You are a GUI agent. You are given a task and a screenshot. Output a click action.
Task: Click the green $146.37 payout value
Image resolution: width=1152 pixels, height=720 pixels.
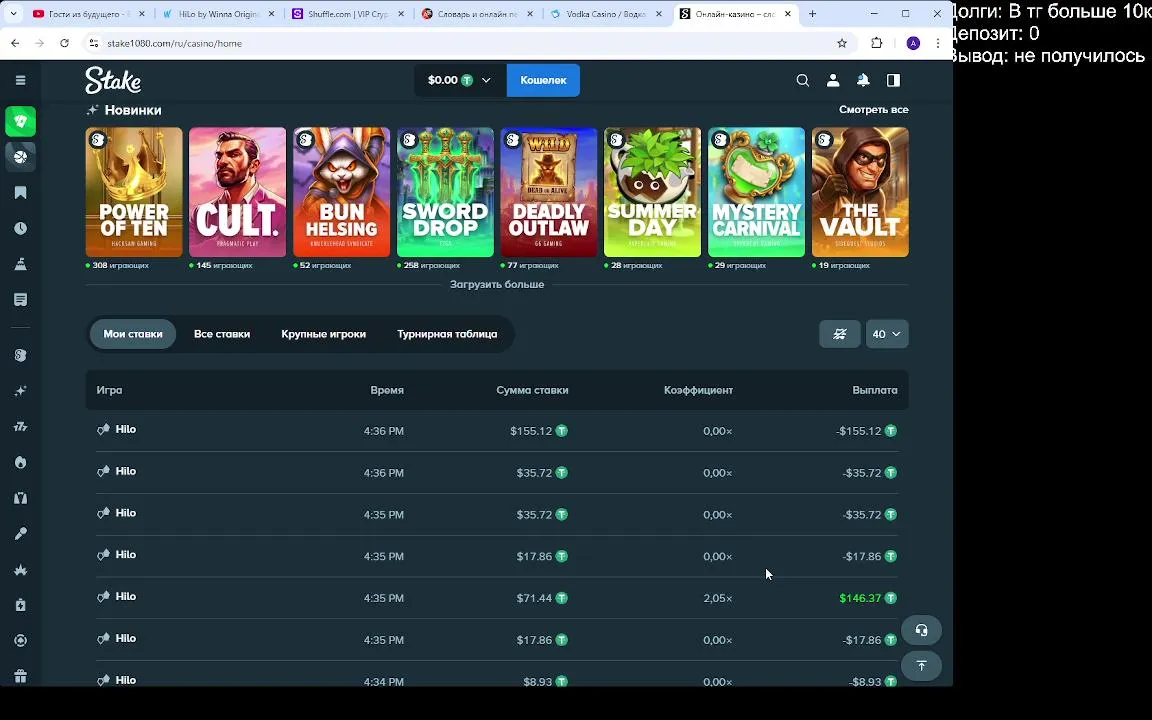coord(860,598)
